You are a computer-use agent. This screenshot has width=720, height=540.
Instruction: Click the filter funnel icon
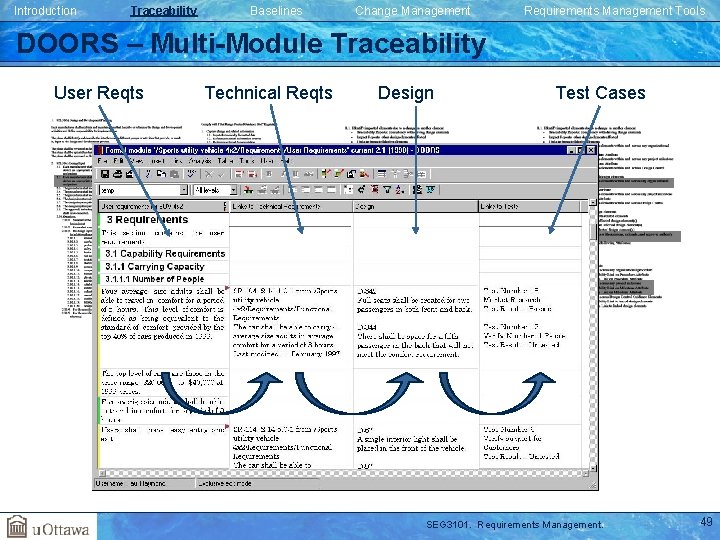click(x=387, y=190)
